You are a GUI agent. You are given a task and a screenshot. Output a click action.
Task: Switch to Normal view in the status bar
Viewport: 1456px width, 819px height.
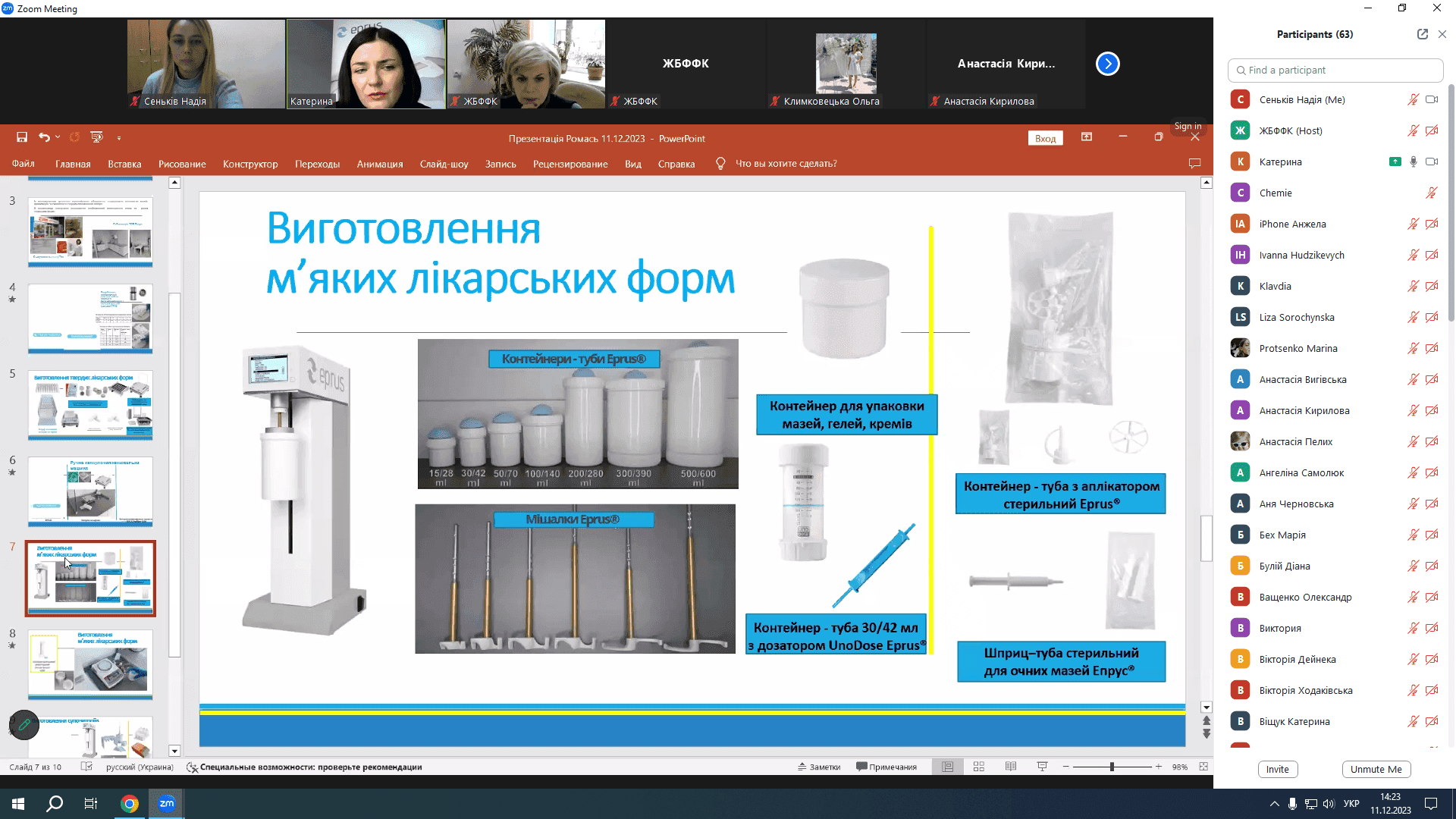(x=947, y=767)
